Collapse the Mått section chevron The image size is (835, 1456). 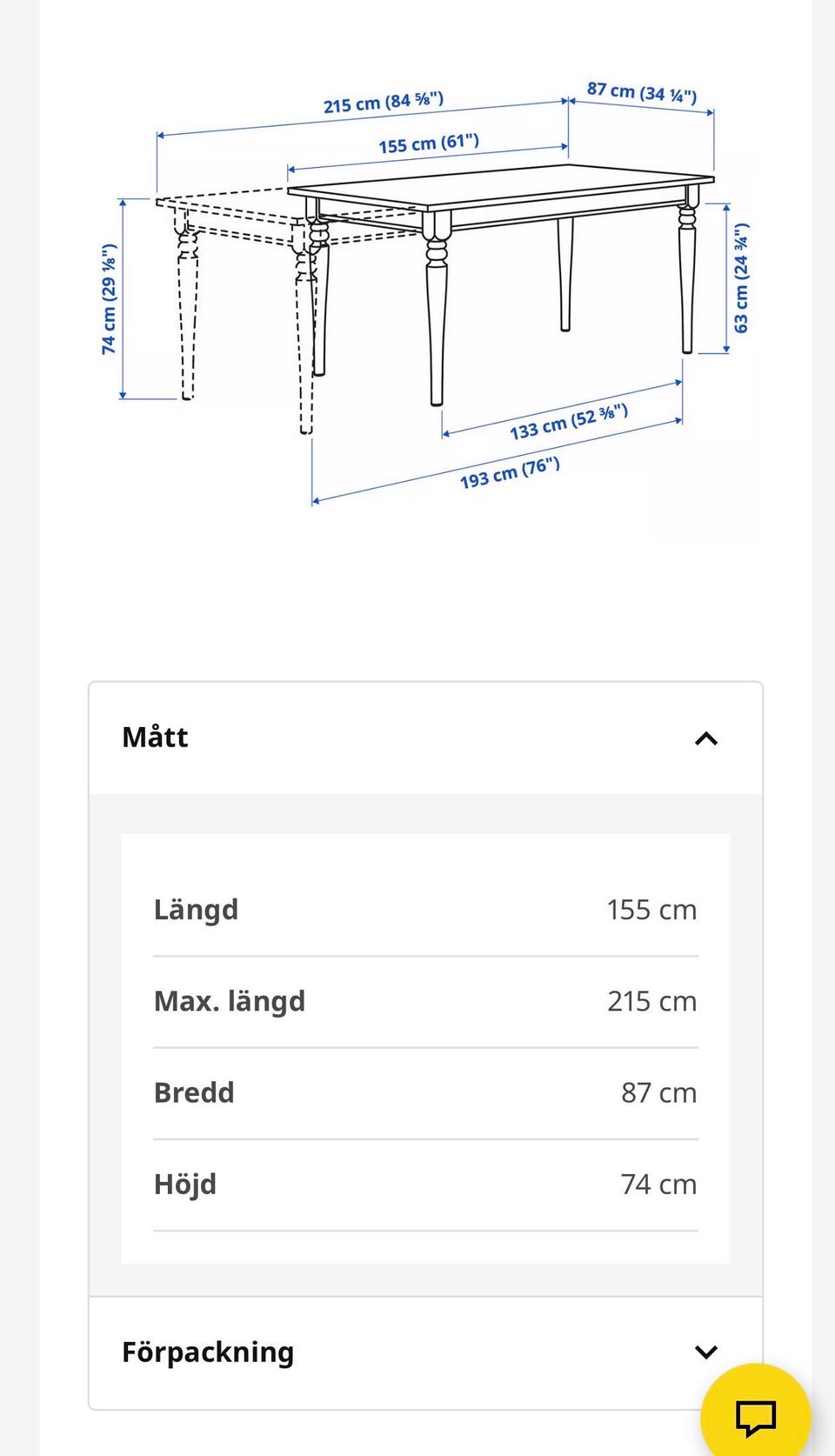[706, 738]
